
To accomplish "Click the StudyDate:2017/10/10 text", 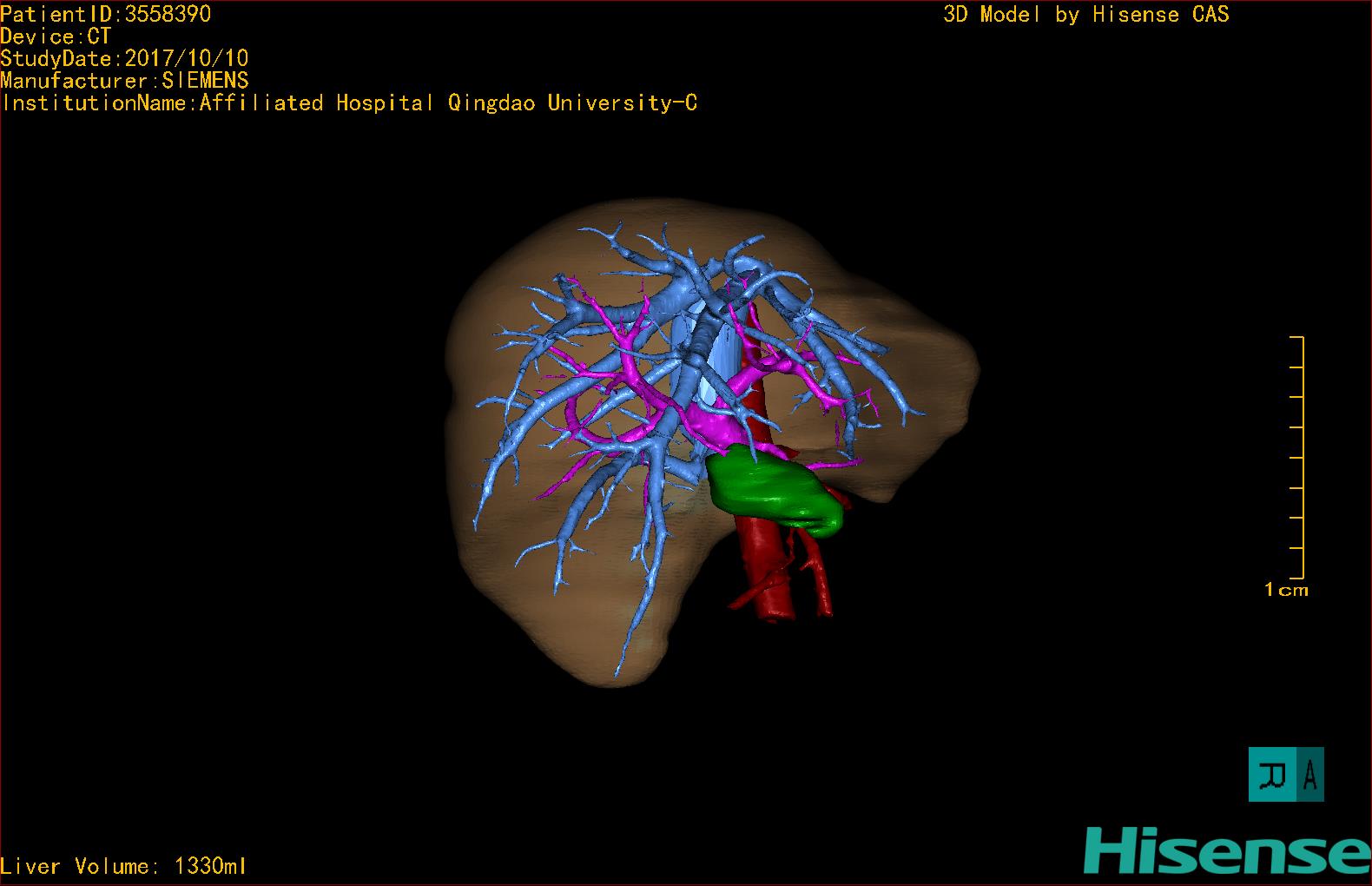I will click(124, 58).
